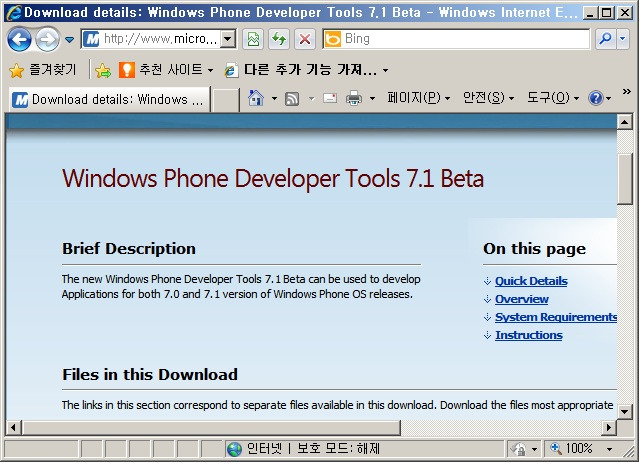The height and width of the screenshot is (462, 639).
Task: Click the forward navigation arrow
Action: 47,40
